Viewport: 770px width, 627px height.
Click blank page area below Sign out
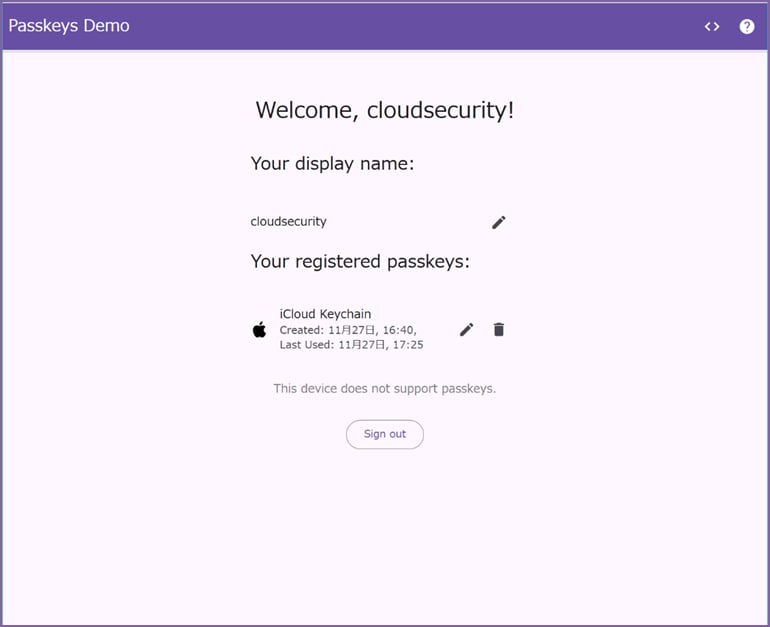point(385,535)
